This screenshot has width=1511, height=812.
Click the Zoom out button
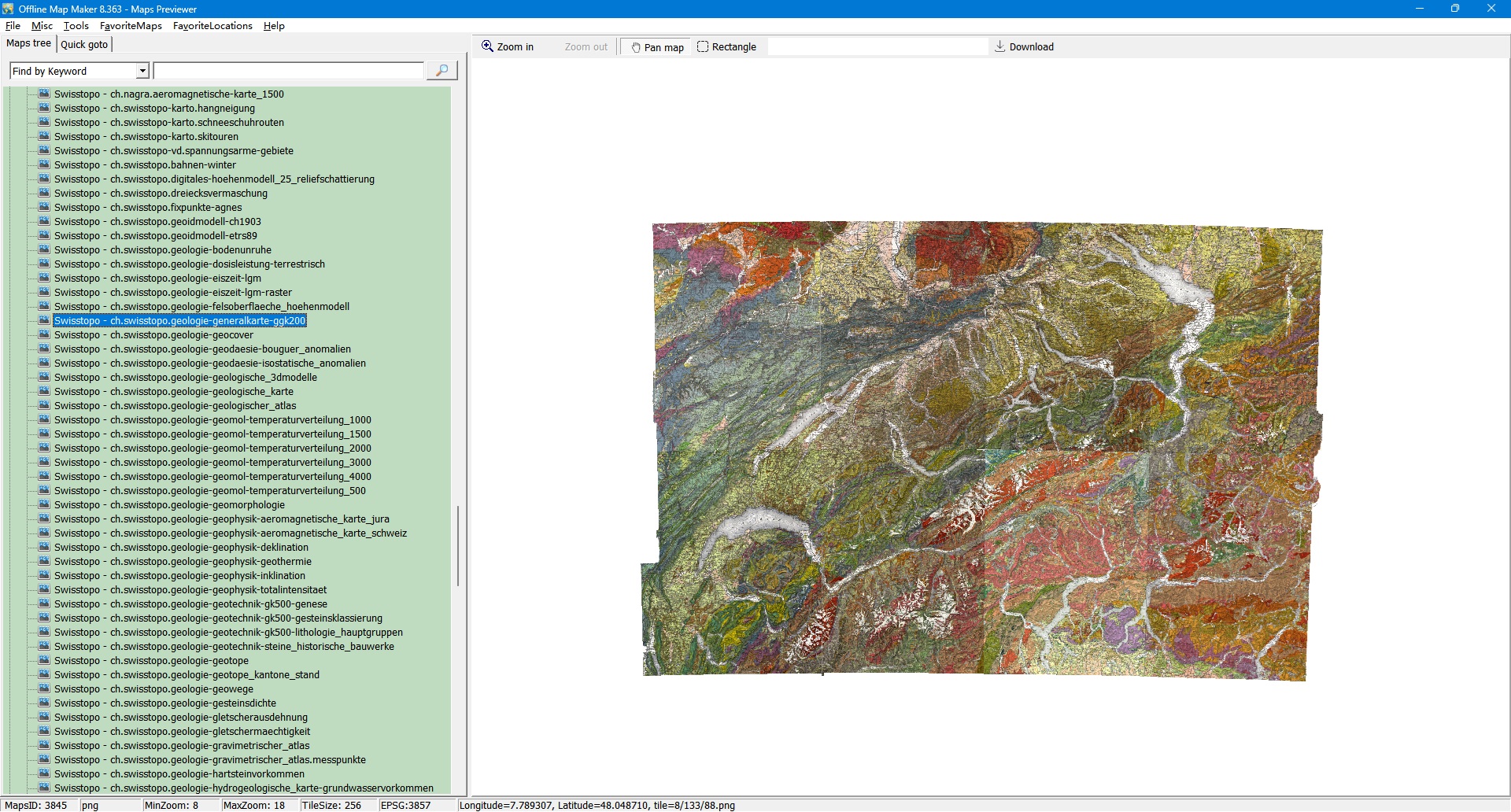coord(586,47)
